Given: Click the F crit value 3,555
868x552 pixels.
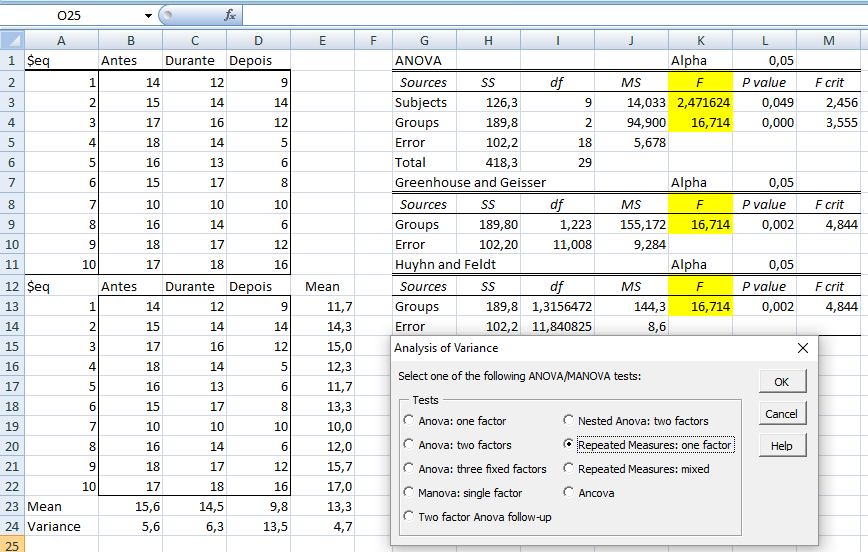Looking at the screenshot, I should pyautogui.click(x=829, y=122).
